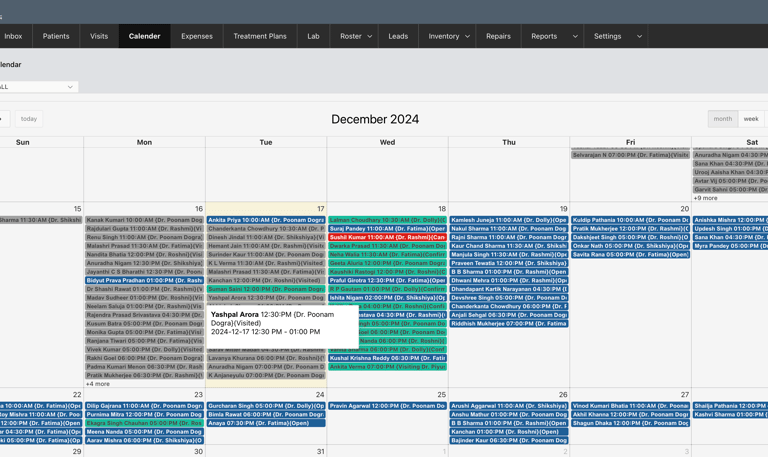Switch to week view
This screenshot has width=768, height=457.
pos(751,119)
